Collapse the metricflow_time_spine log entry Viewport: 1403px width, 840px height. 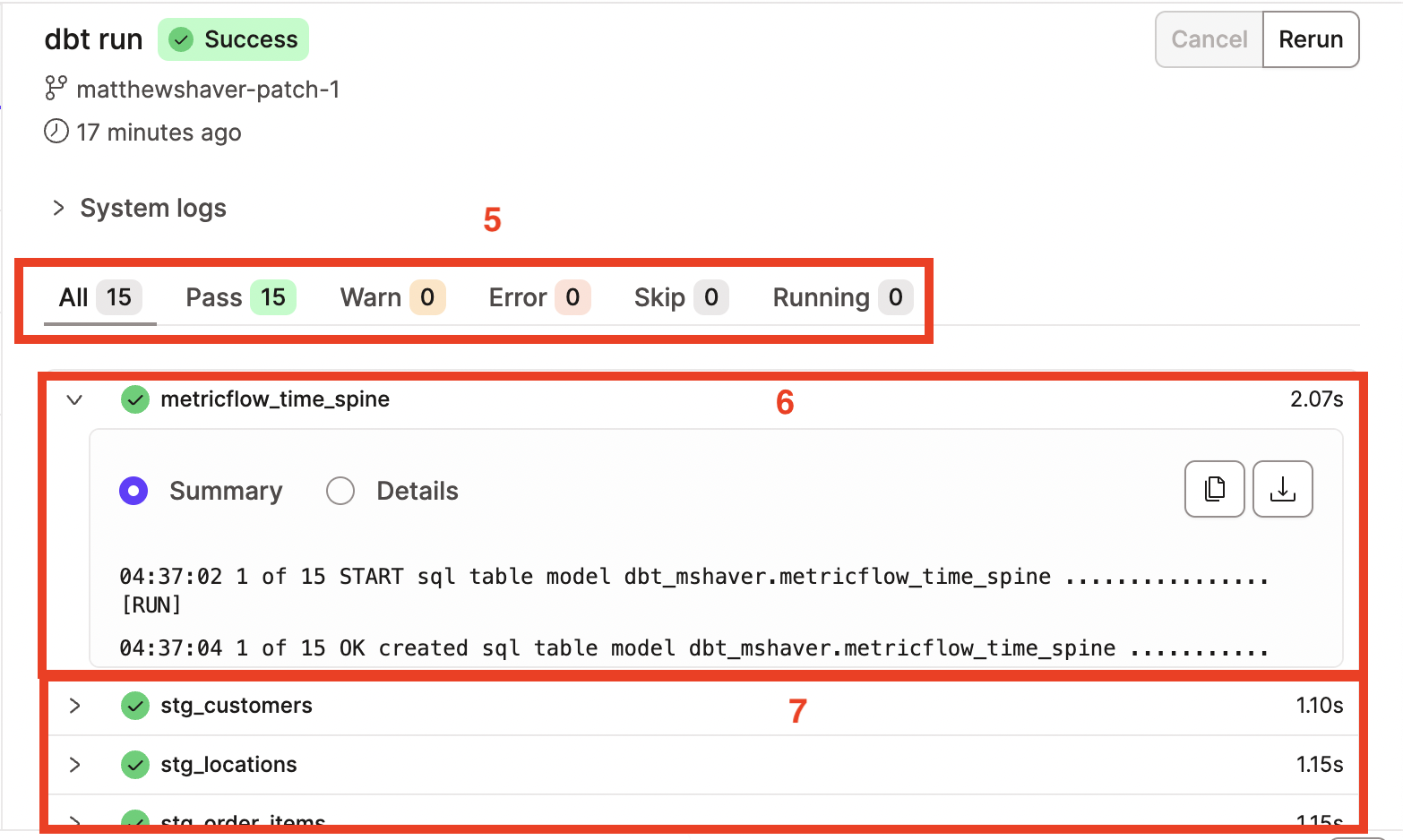pos(74,399)
